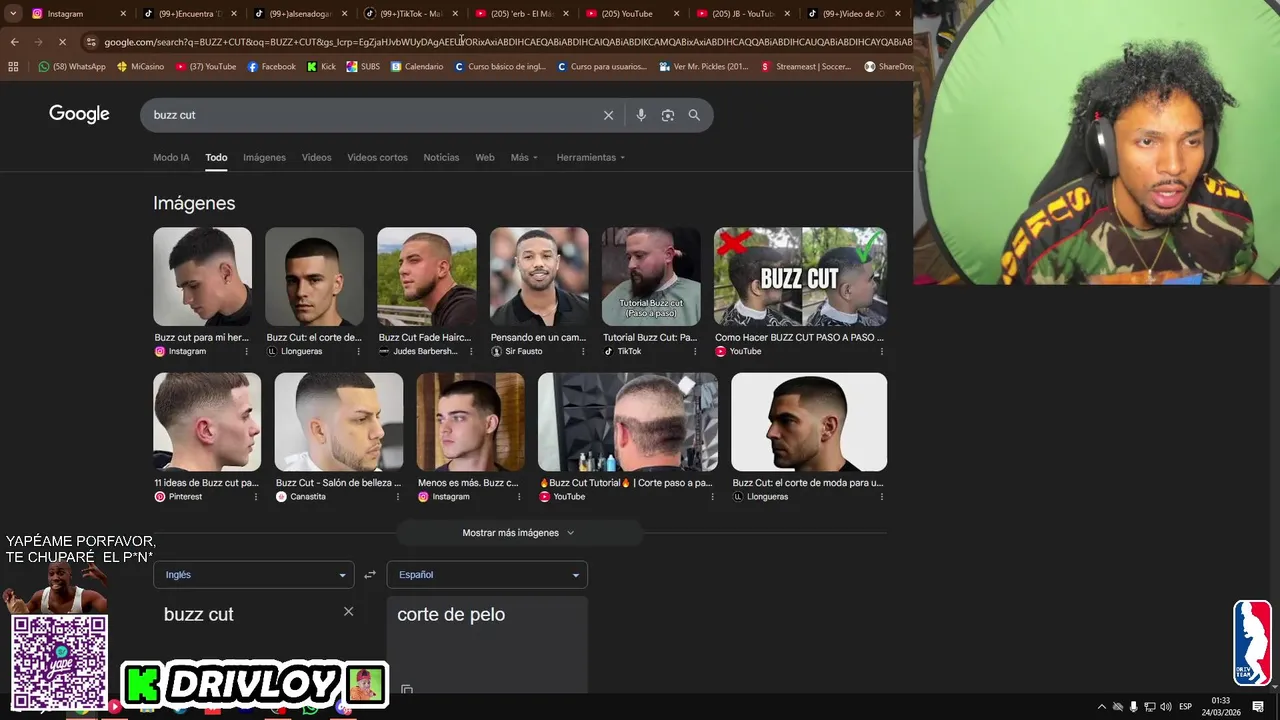Open the Facebook bookmark
Image resolution: width=1280 pixels, height=720 pixels.
[x=271, y=67]
